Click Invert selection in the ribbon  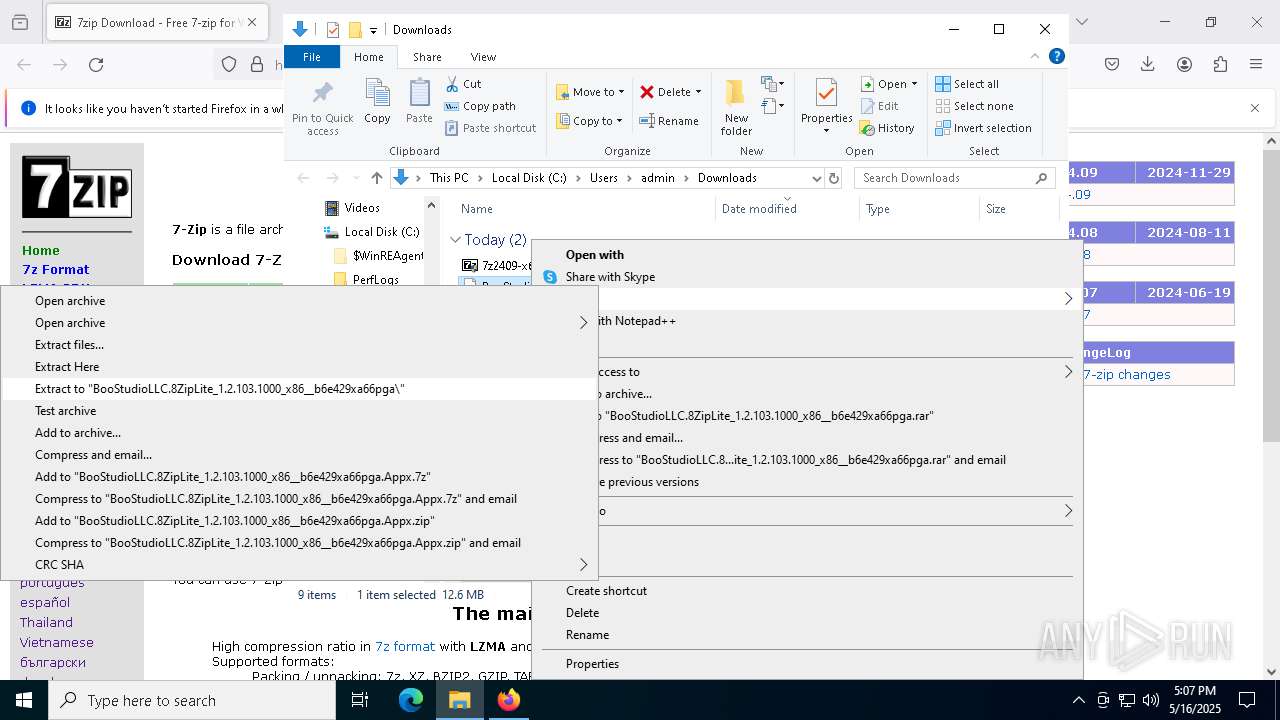983,128
